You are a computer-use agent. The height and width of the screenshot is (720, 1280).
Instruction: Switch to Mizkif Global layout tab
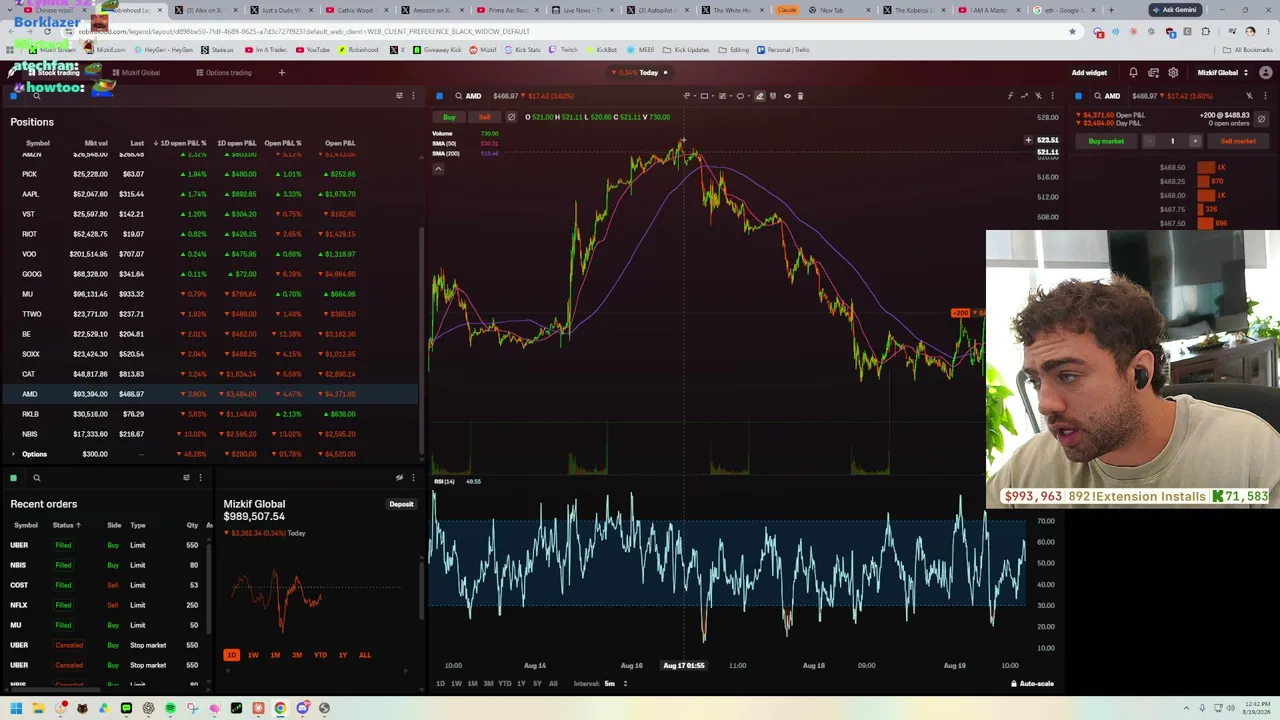136,73
